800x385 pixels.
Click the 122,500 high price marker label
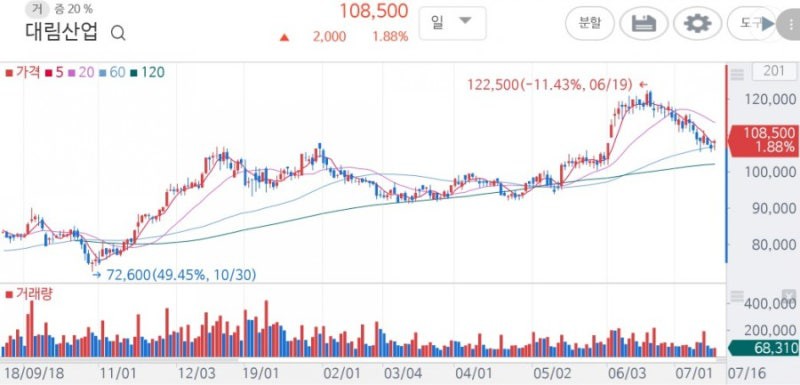tap(549, 85)
